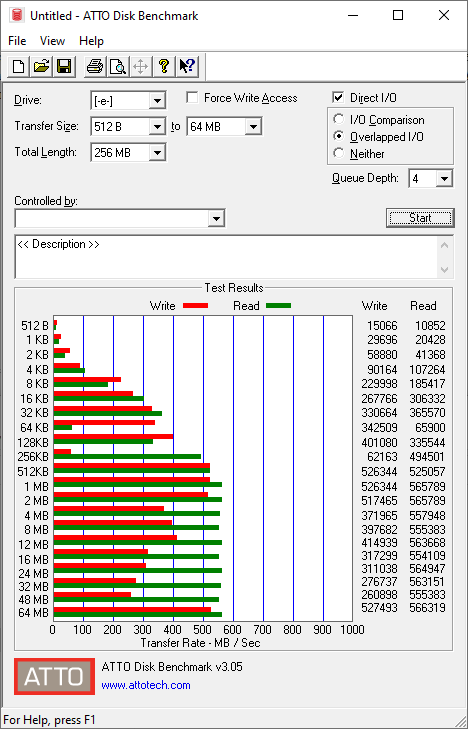Open the File menu
The width and height of the screenshot is (468, 729).
17,41
